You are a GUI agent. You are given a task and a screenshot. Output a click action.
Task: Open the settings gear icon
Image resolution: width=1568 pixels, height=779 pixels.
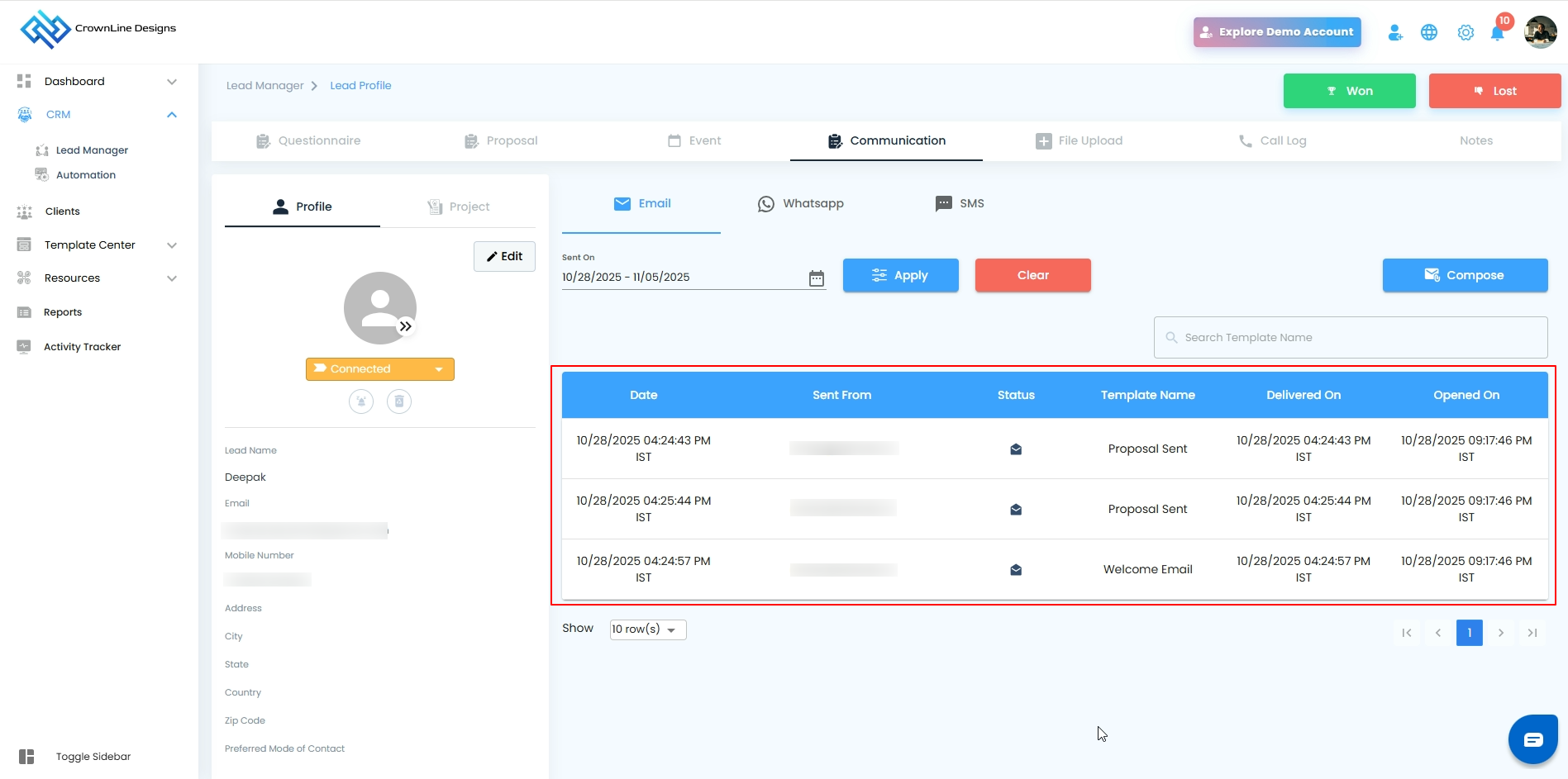tap(1466, 32)
